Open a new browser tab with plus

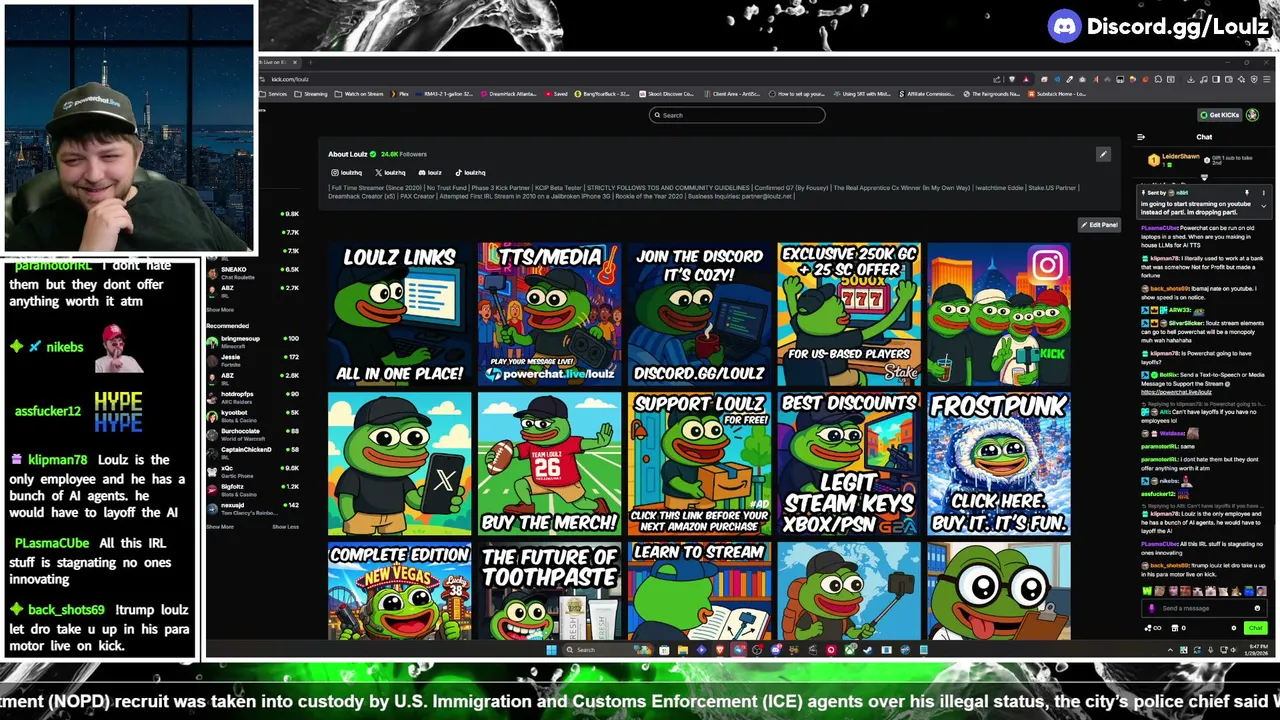click(310, 62)
